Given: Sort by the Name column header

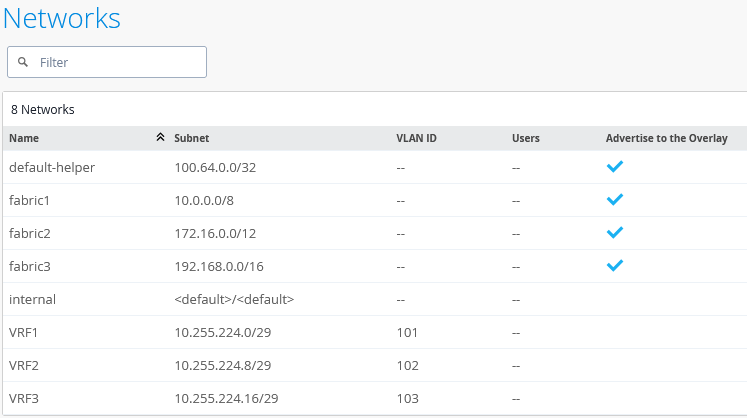Looking at the screenshot, I should 24,138.
